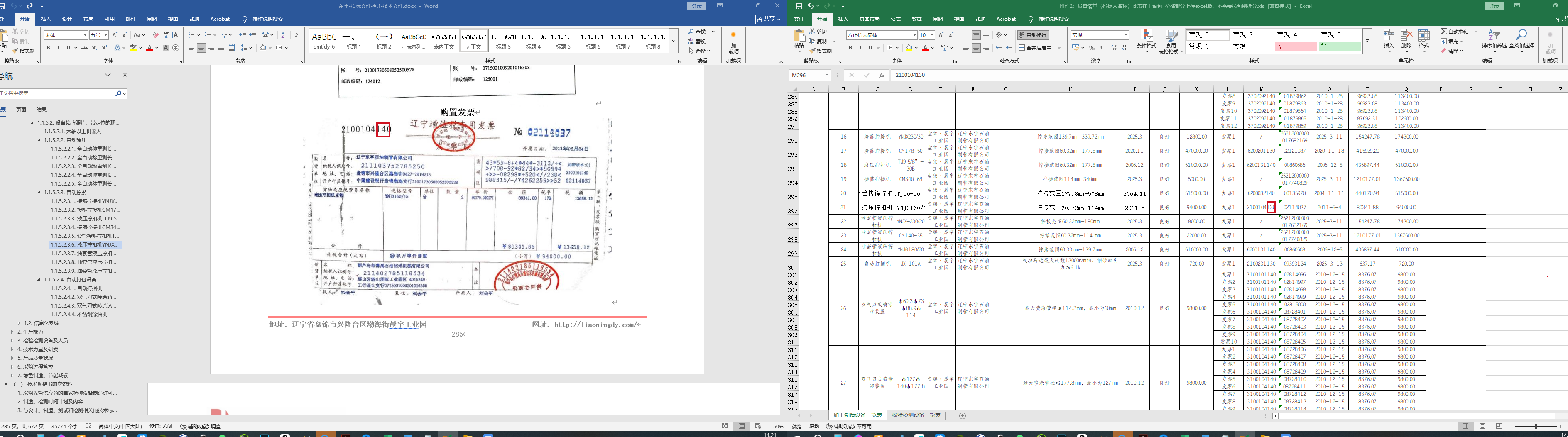This screenshot has height=437, width=1568.
Task: Apply the 标题 1 style in Word
Action: 353,41
